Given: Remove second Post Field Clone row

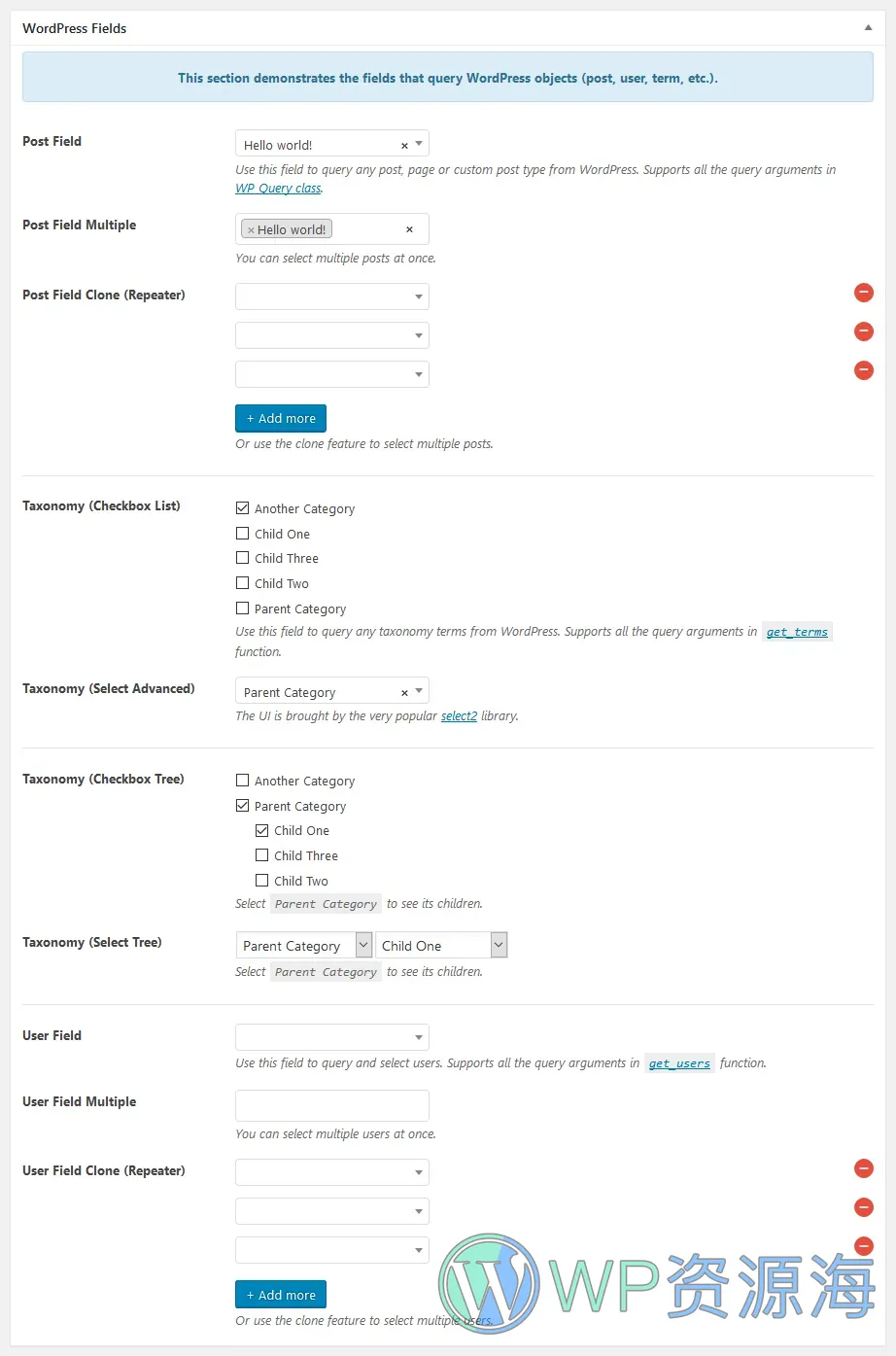Looking at the screenshot, I should [863, 331].
